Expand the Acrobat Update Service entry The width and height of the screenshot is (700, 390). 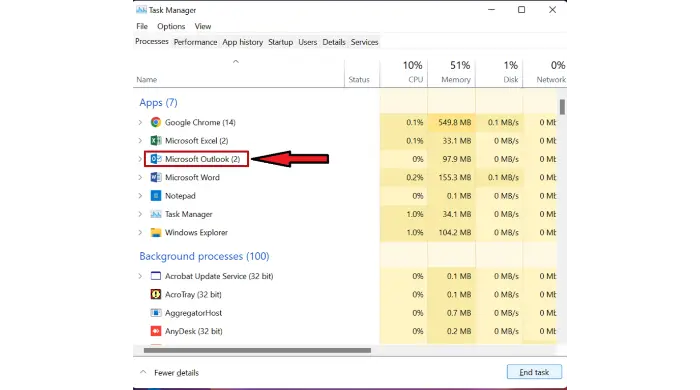click(x=140, y=276)
